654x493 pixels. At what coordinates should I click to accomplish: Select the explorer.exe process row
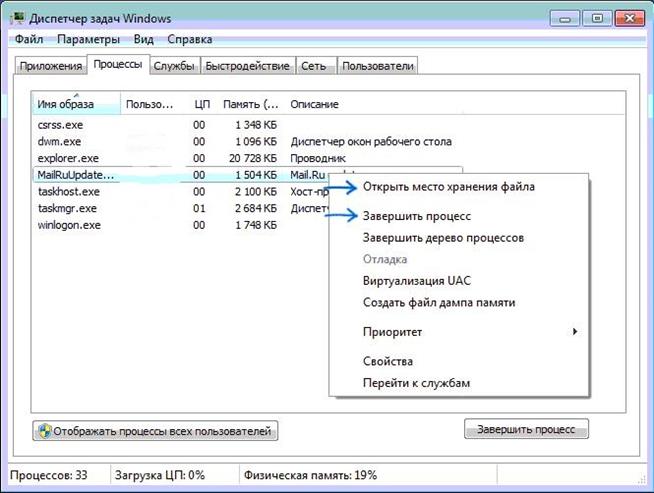pyautogui.click(x=68, y=158)
